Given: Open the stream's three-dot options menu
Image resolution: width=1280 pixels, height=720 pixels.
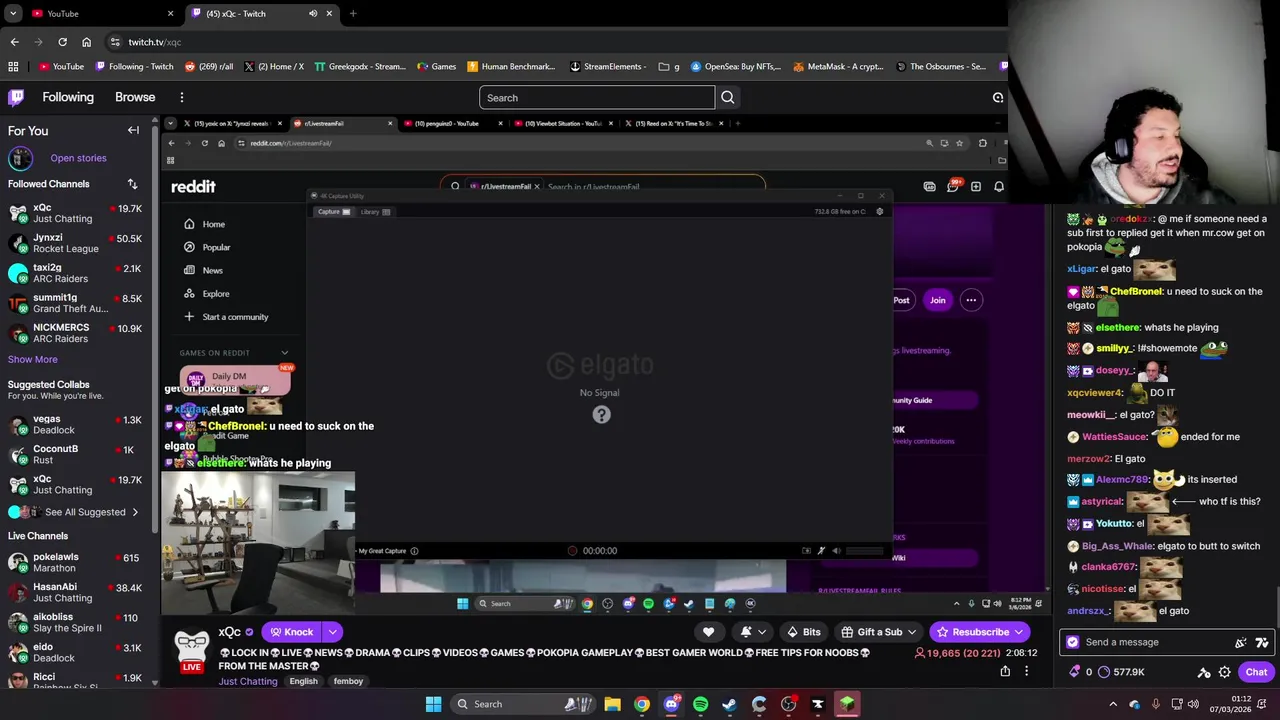Looking at the screenshot, I should pyautogui.click(x=1026, y=671).
